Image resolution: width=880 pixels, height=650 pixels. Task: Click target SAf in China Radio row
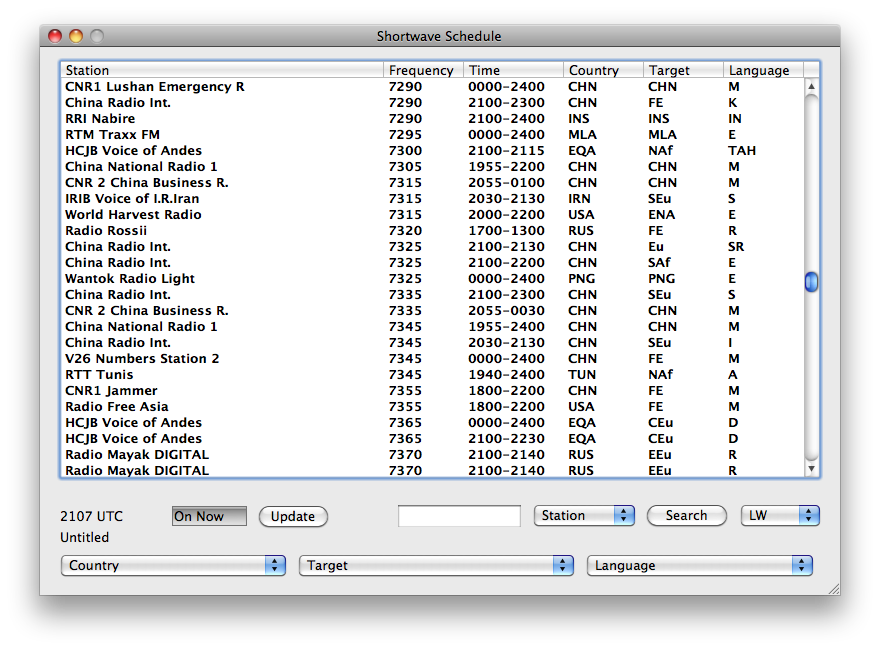659,263
